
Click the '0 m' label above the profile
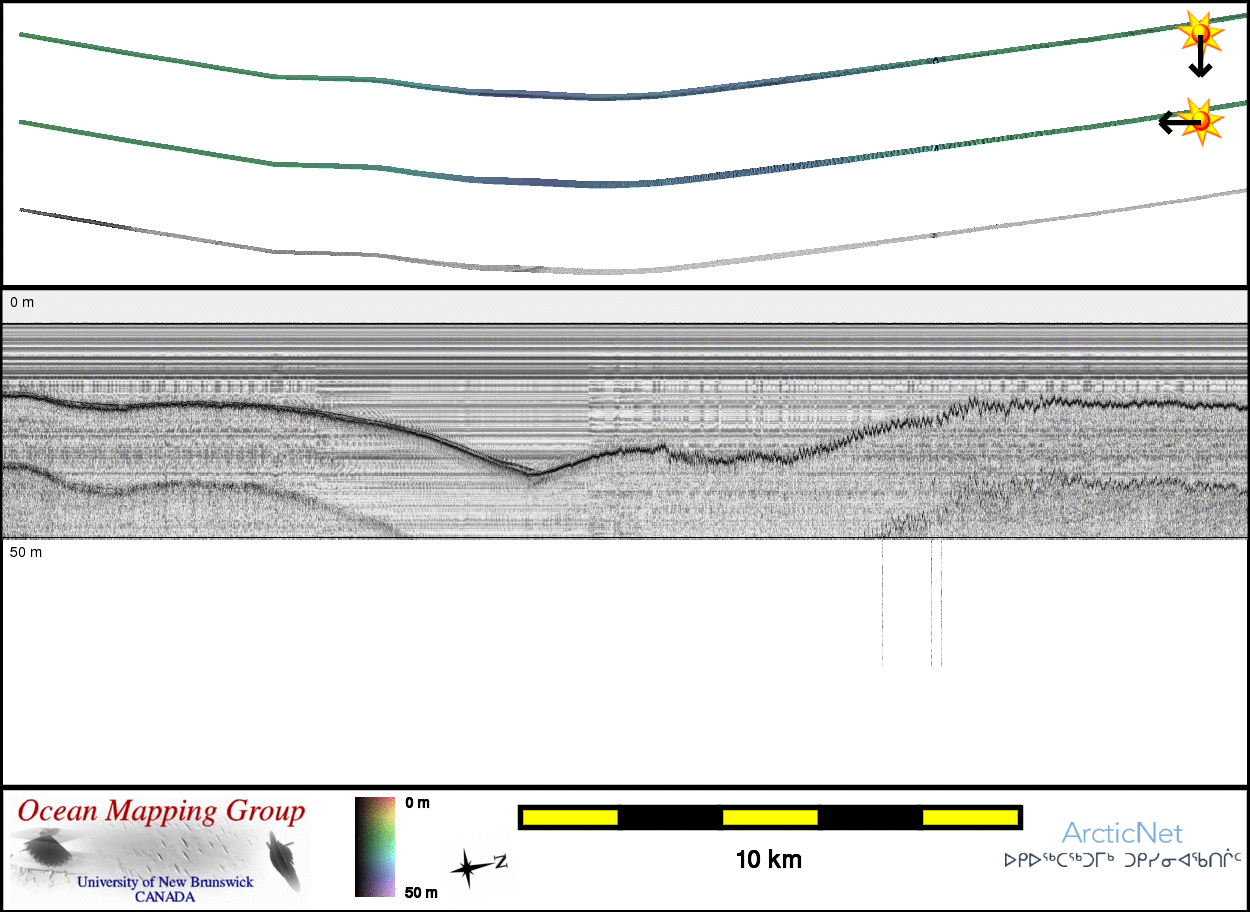(22, 301)
